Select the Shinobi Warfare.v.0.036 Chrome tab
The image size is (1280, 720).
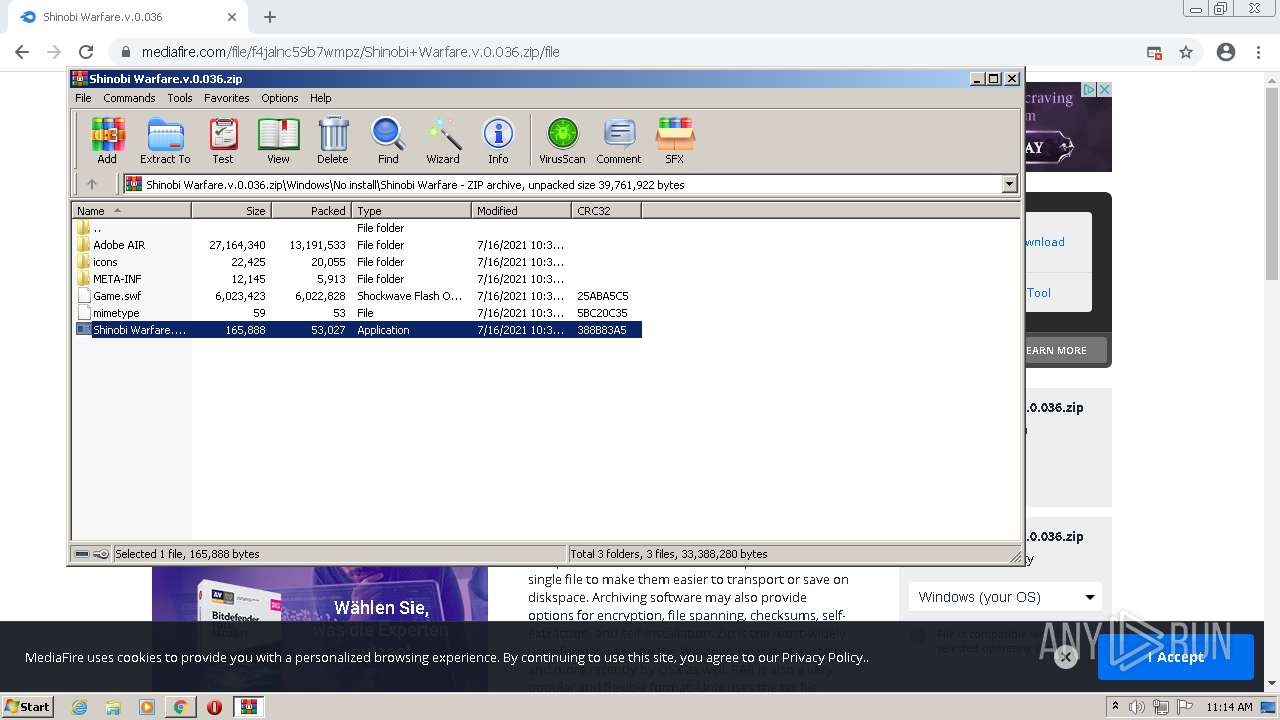pyautogui.click(x=126, y=17)
